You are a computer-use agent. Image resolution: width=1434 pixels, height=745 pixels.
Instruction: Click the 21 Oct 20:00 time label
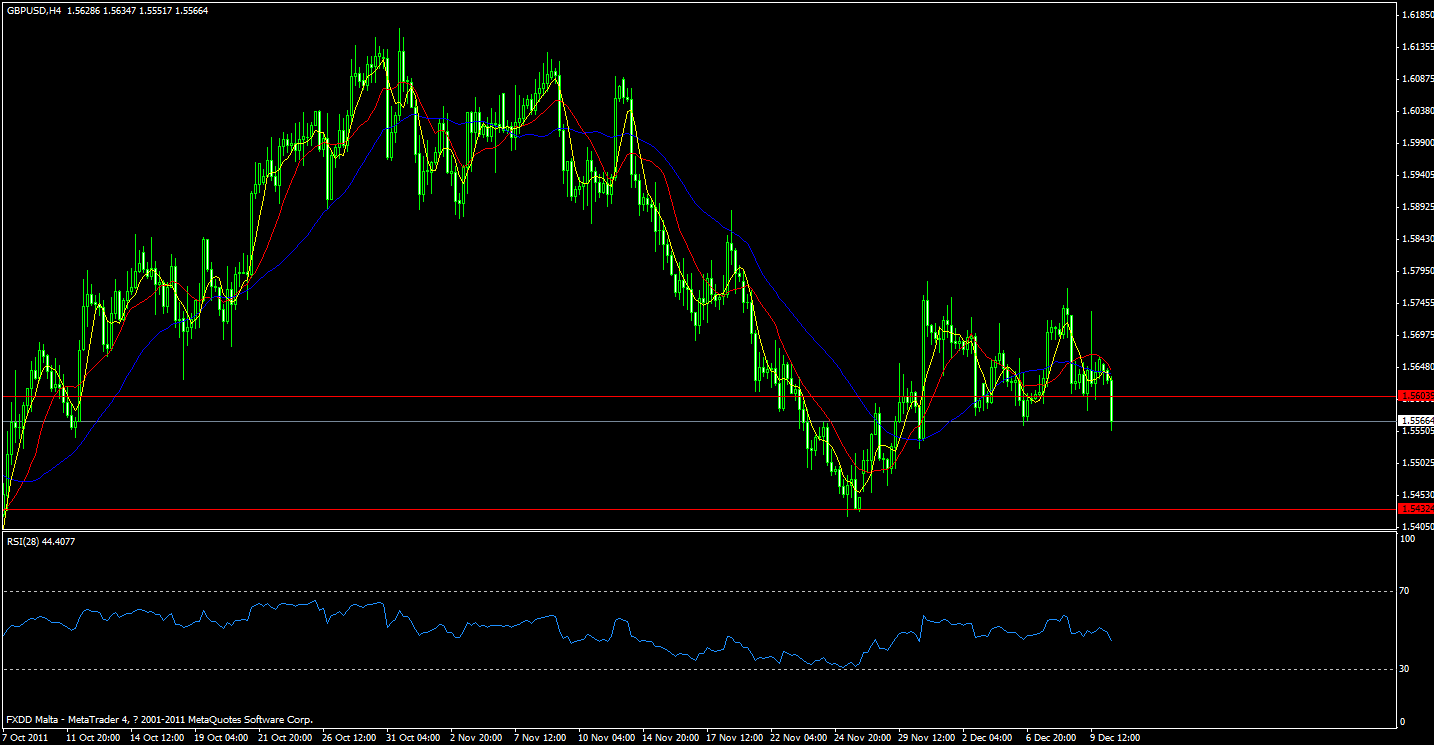(287, 738)
